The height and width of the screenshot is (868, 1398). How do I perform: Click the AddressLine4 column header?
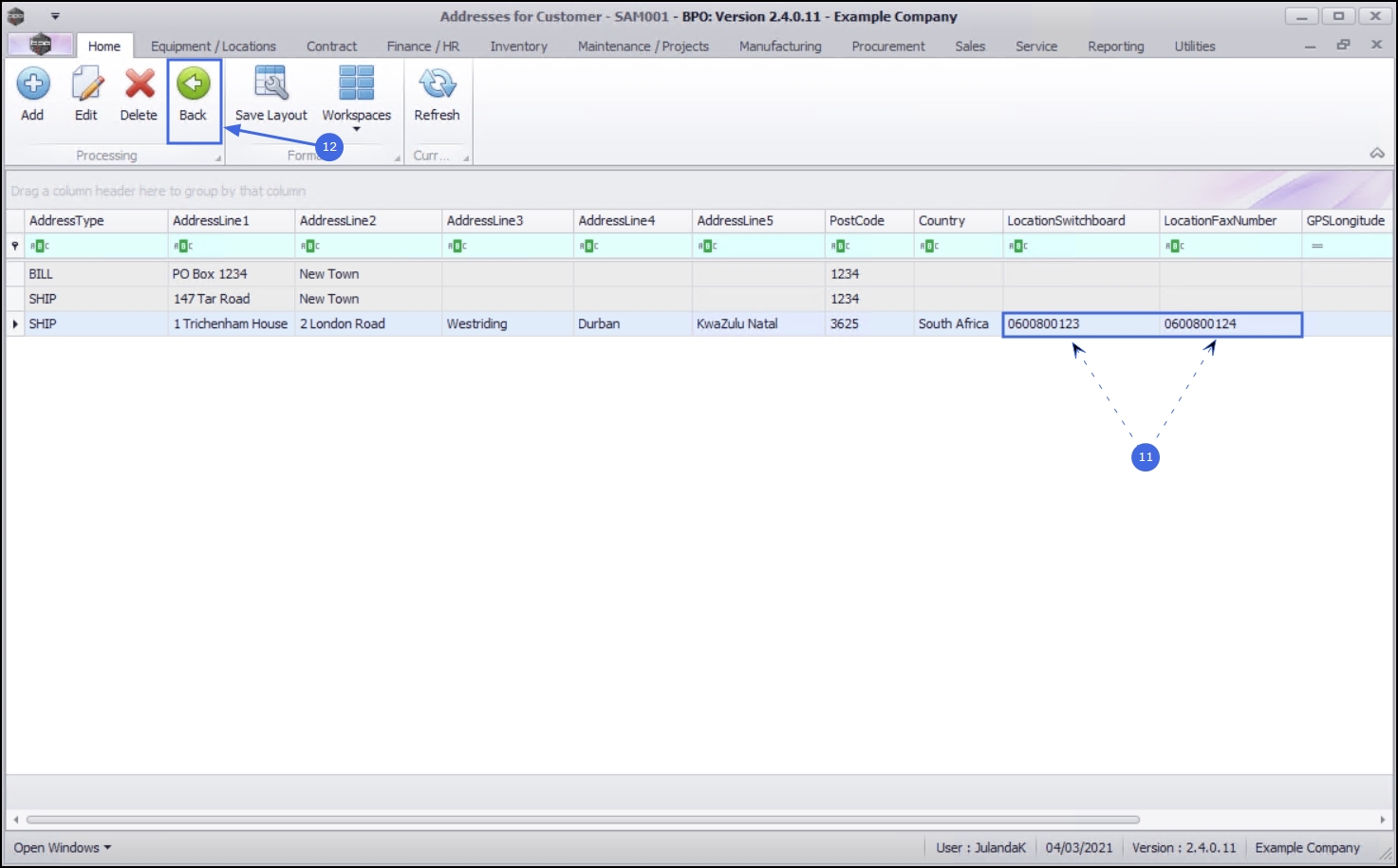(x=633, y=220)
